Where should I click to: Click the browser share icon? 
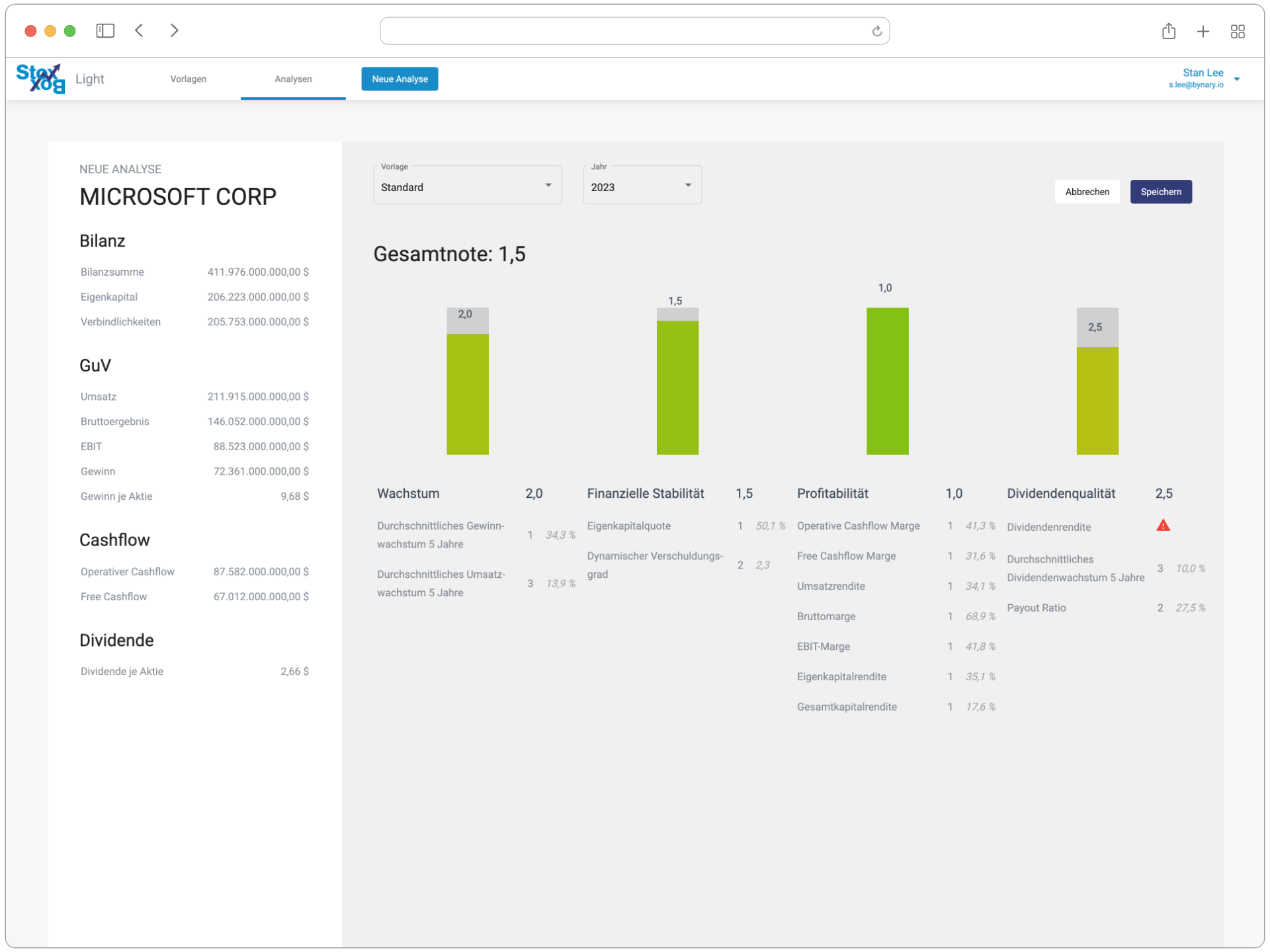[1169, 31]
